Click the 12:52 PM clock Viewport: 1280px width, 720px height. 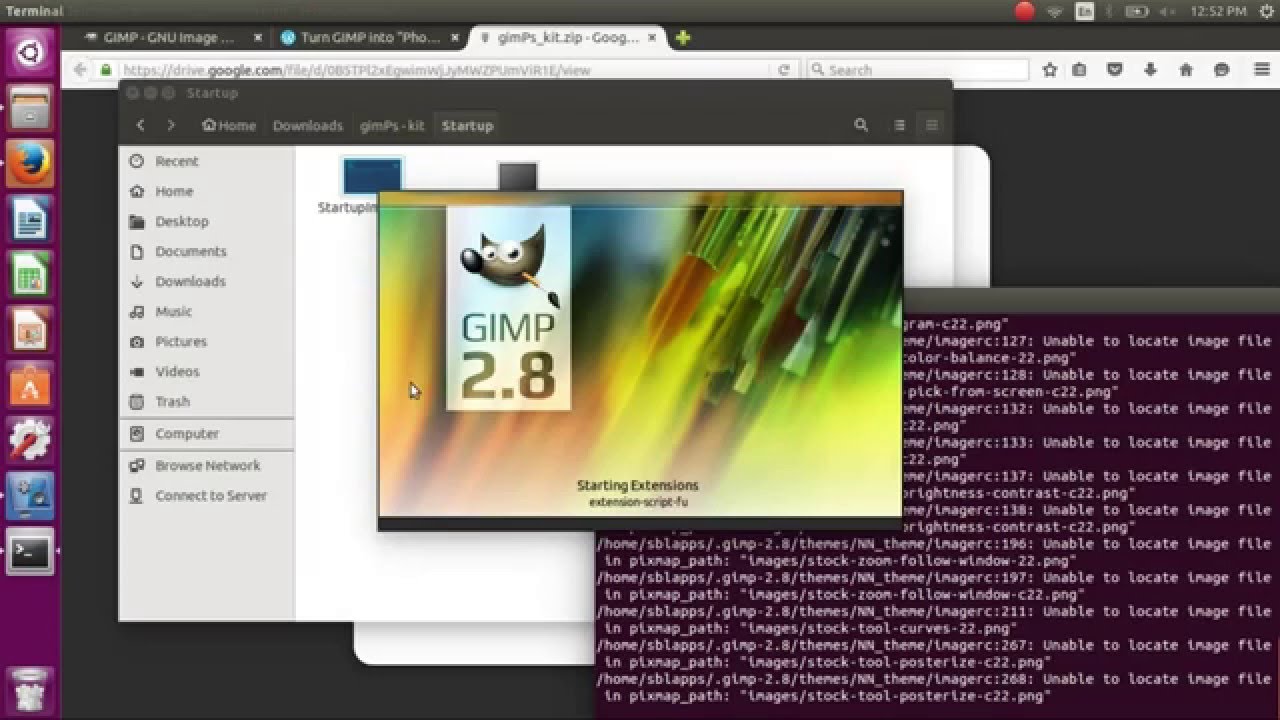coord(1218,11)
